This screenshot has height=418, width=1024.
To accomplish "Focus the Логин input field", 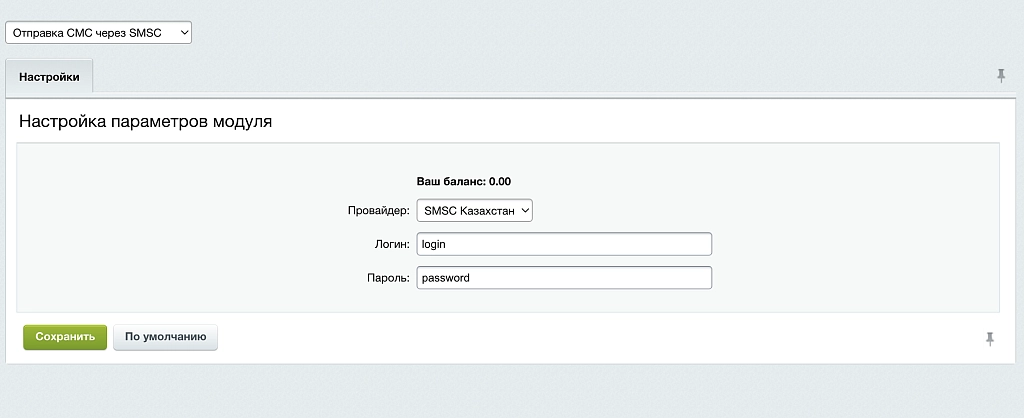I will click(564, 244).
